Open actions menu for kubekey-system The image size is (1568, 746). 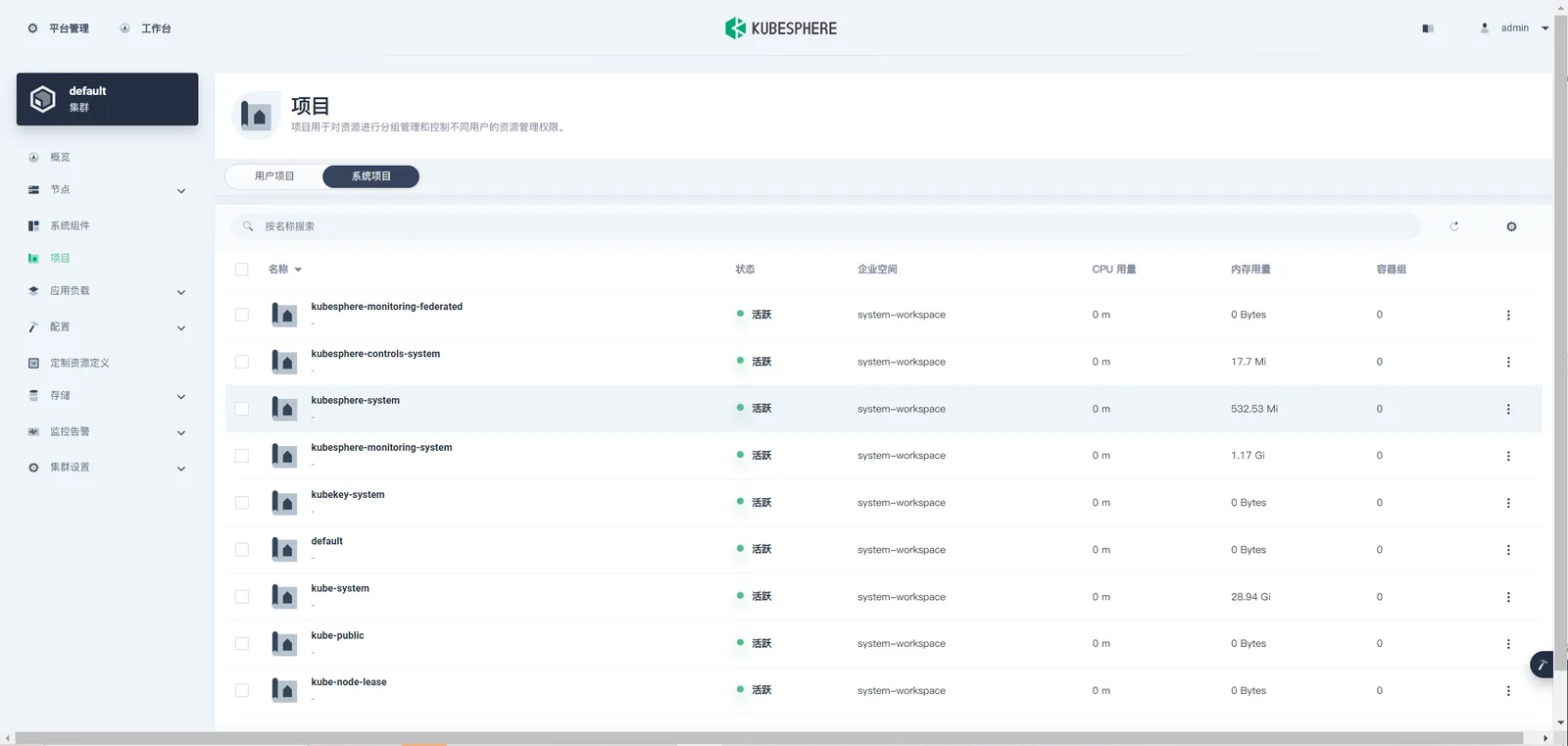point(1508,503)
